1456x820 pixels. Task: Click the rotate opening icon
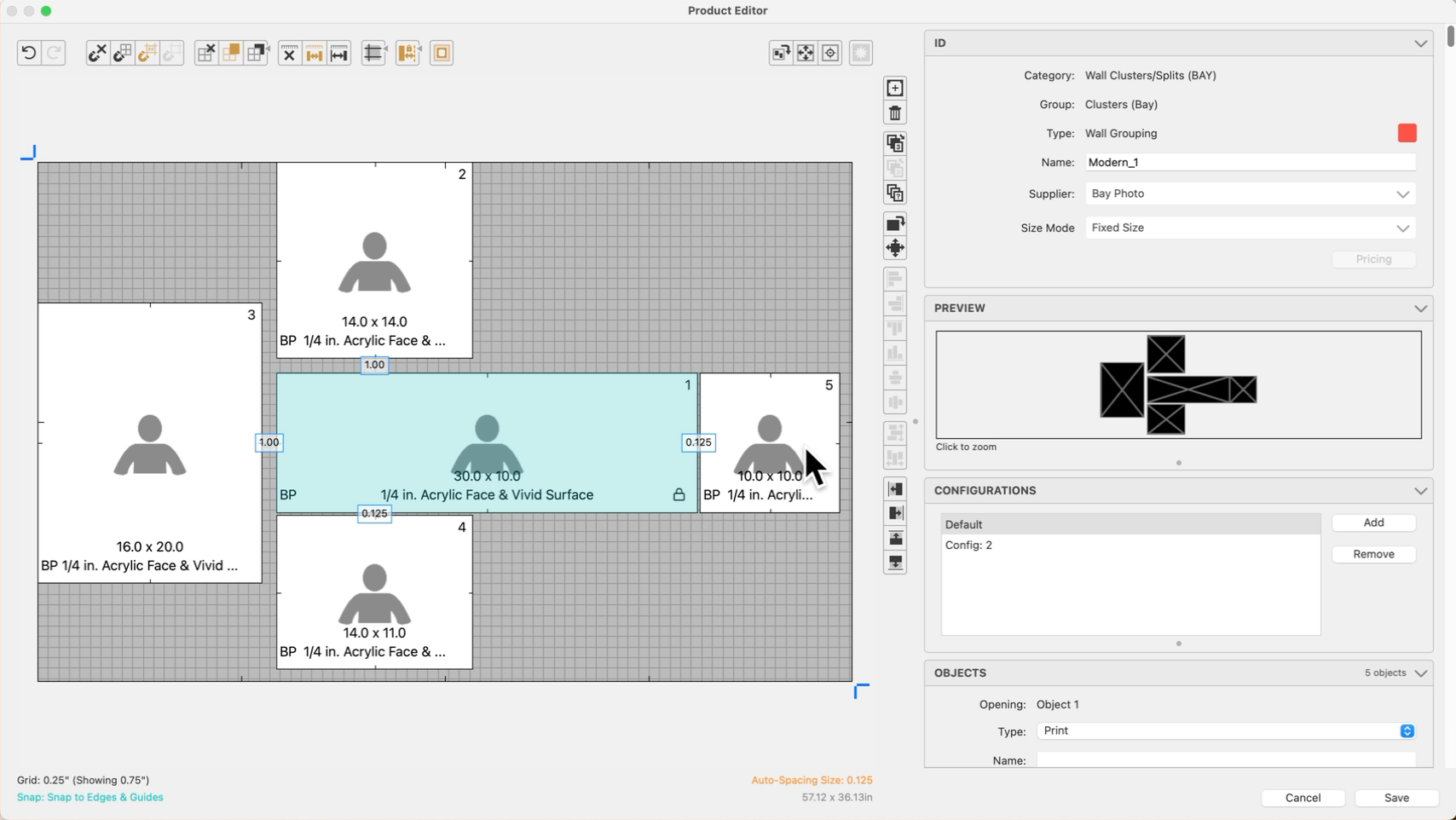tap(895, 223)
